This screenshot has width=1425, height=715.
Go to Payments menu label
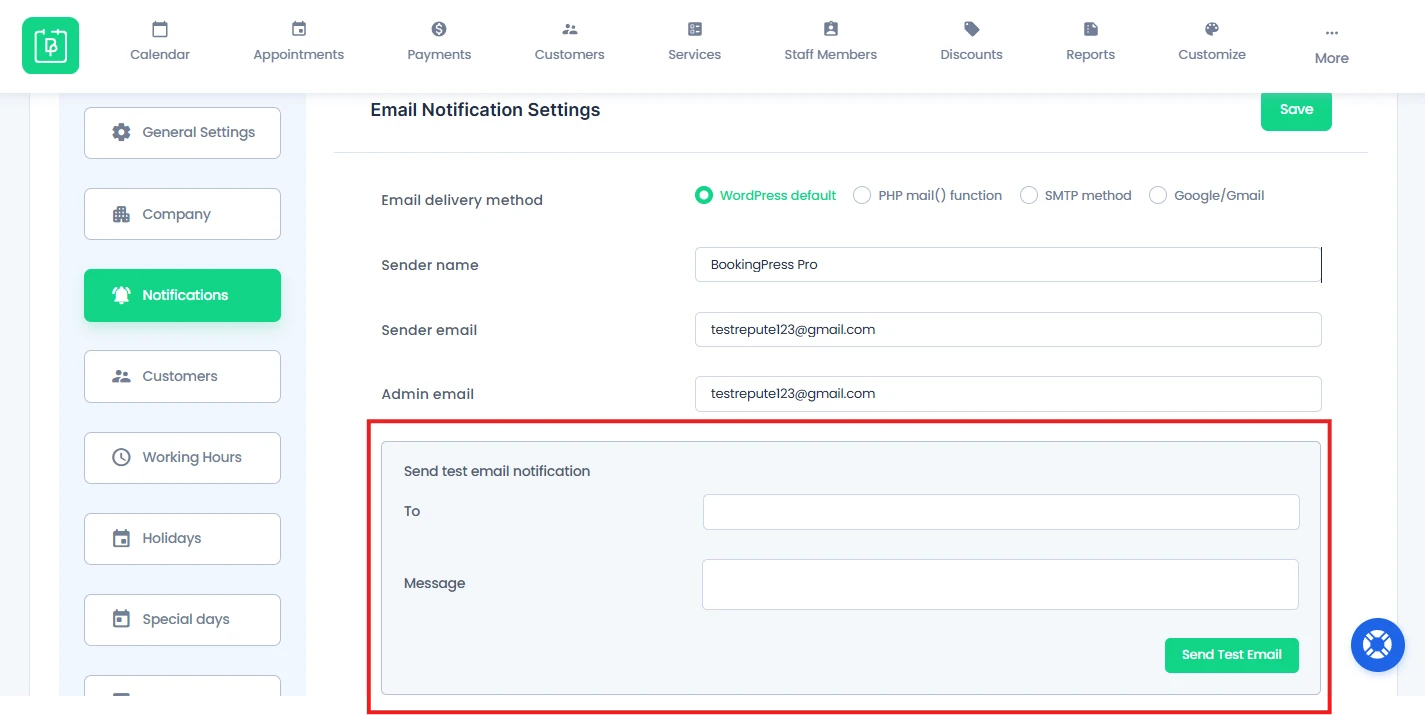coord(439,54)
